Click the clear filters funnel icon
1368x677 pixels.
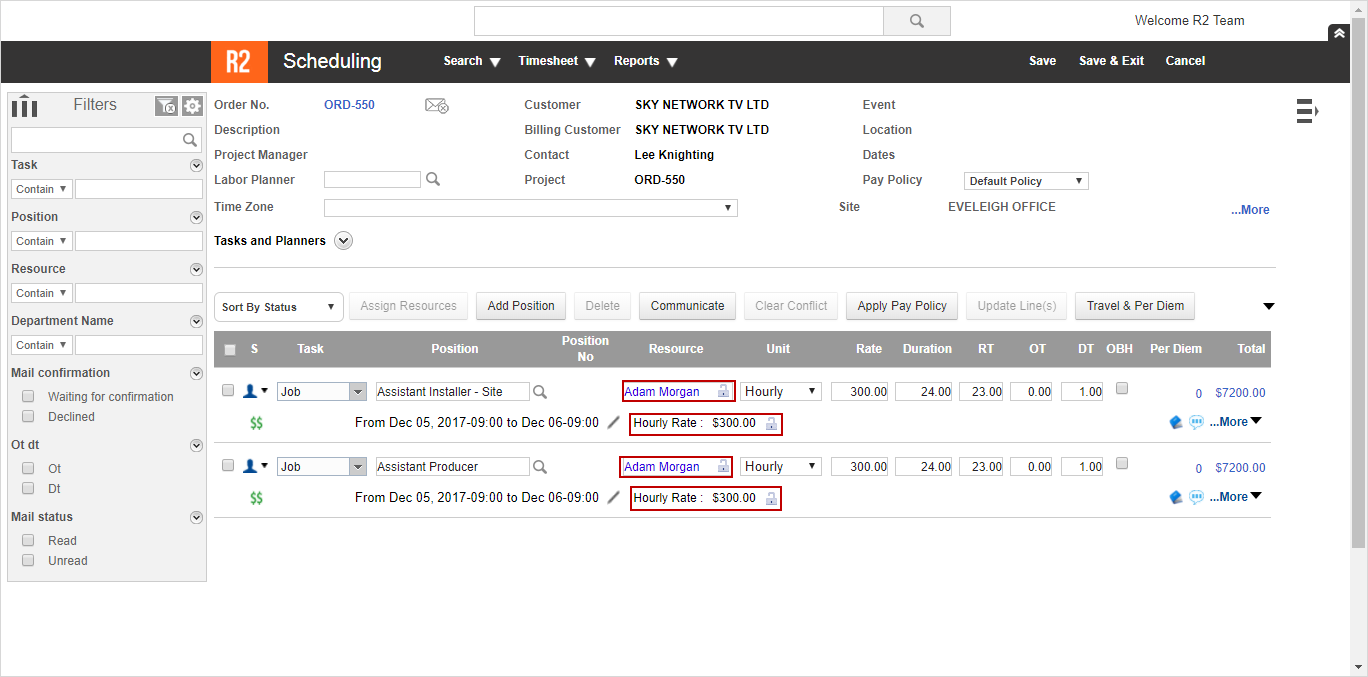click(x=166, y=106)
